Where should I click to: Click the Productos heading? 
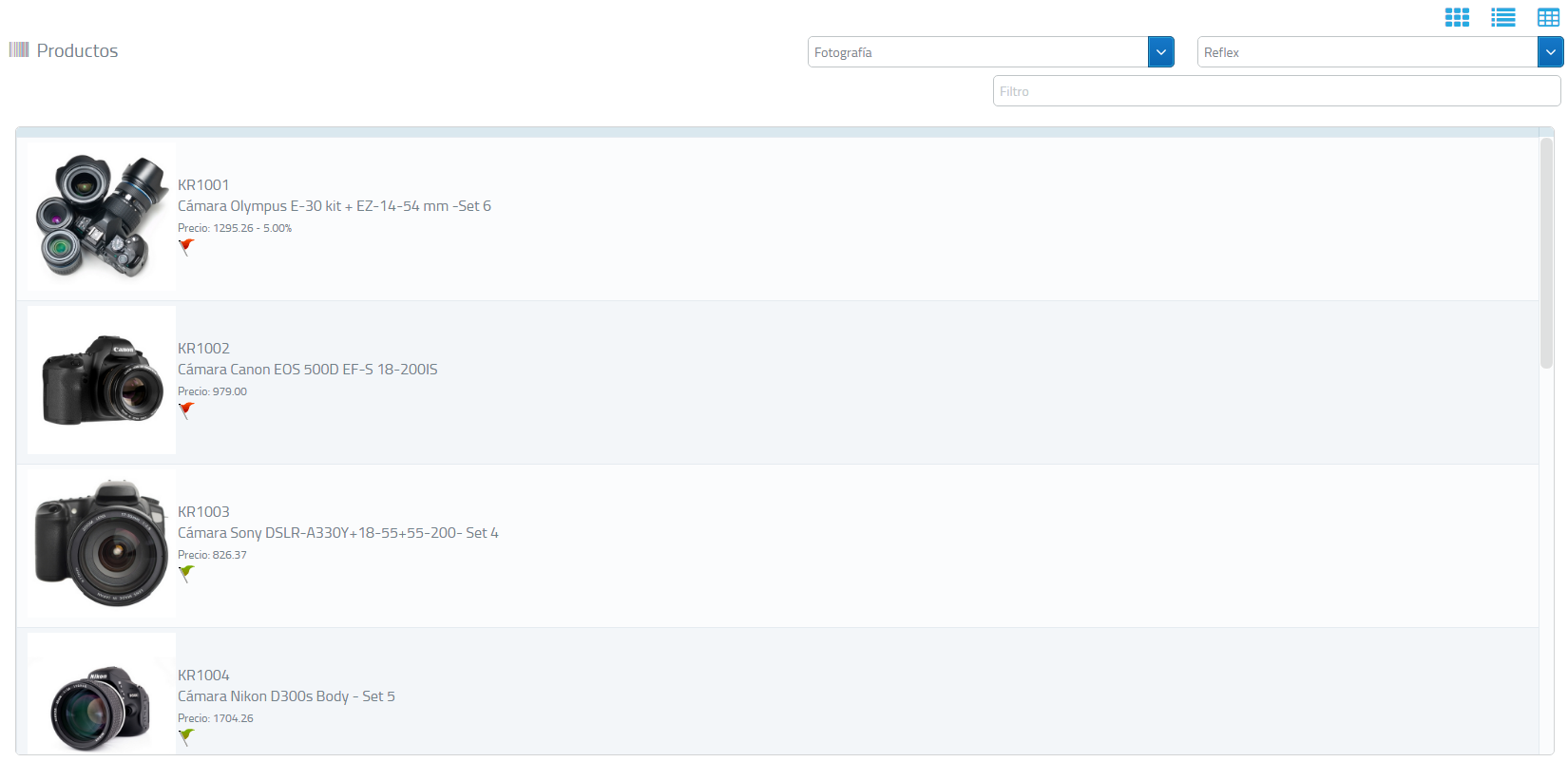coord(77,50)
